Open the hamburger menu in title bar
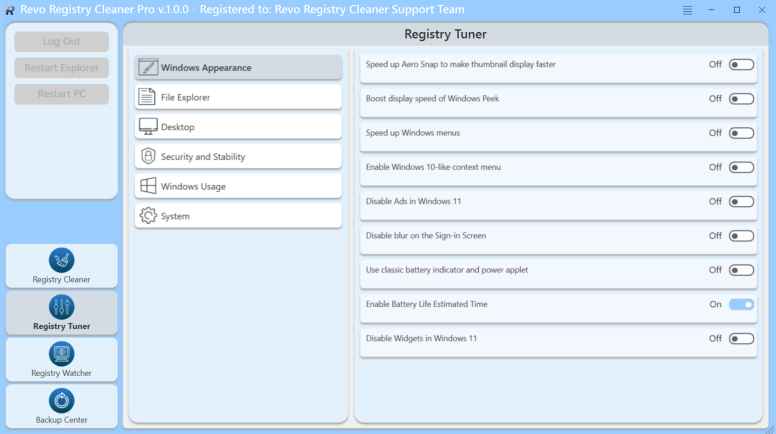This screenshot has height=434, width=776. click(x=687, y=10)
